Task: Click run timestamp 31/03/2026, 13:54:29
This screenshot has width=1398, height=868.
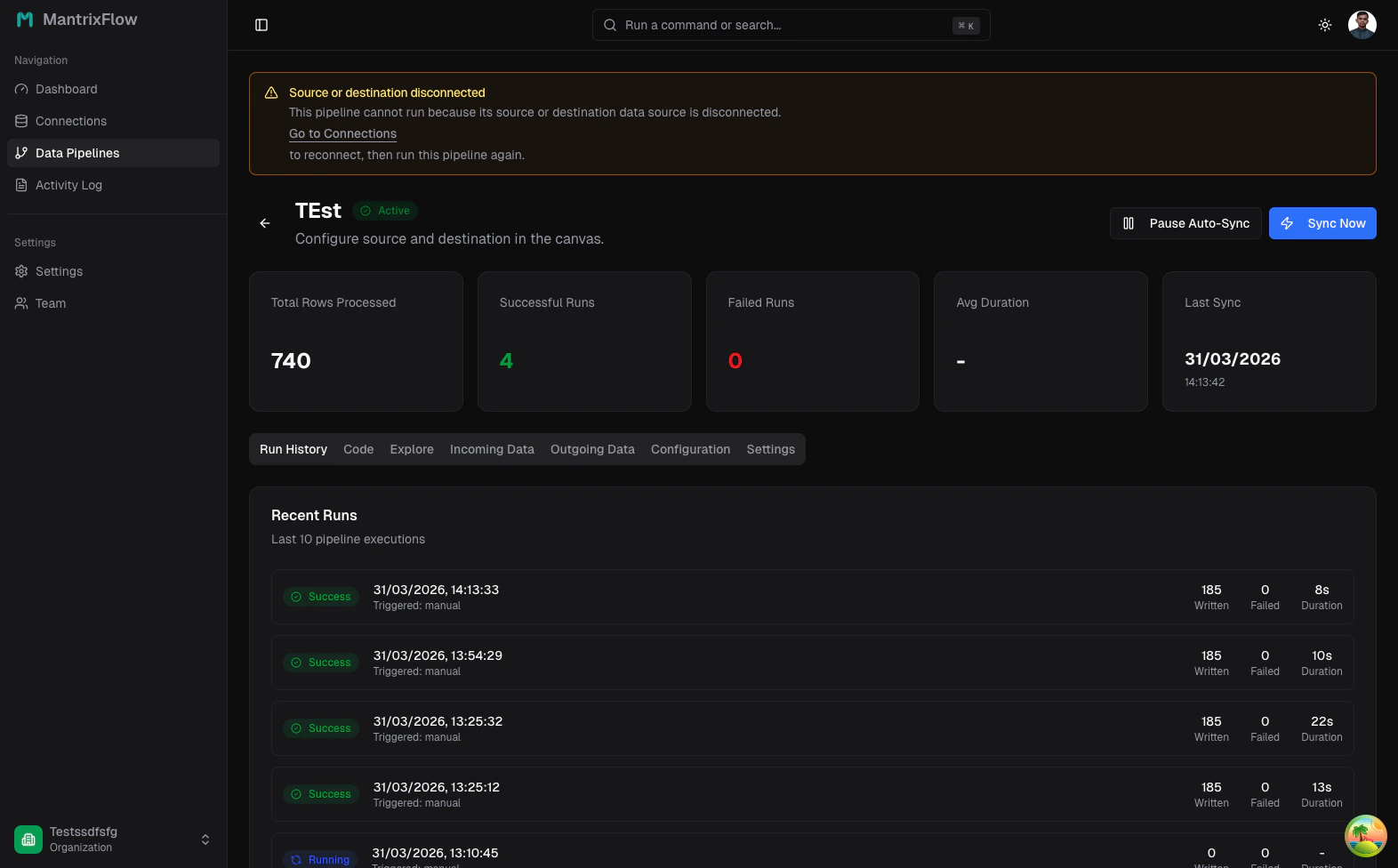Action: 438,655
